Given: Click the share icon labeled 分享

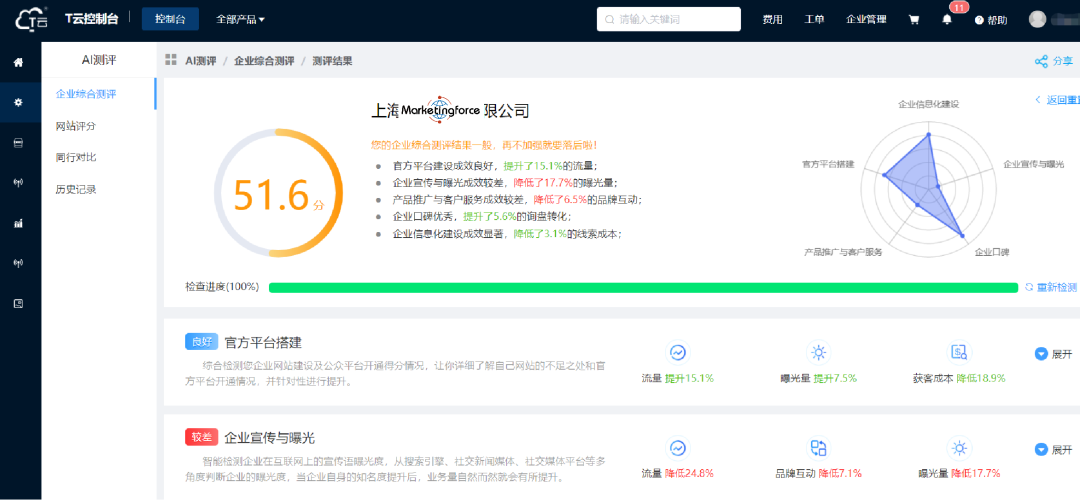Looking at the screenshot, I should click(x=1054, y=61).
